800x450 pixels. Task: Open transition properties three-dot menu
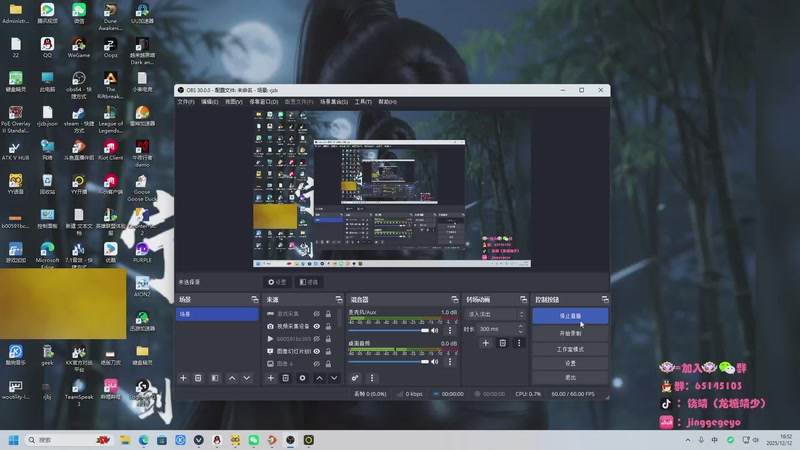point(519,343)
